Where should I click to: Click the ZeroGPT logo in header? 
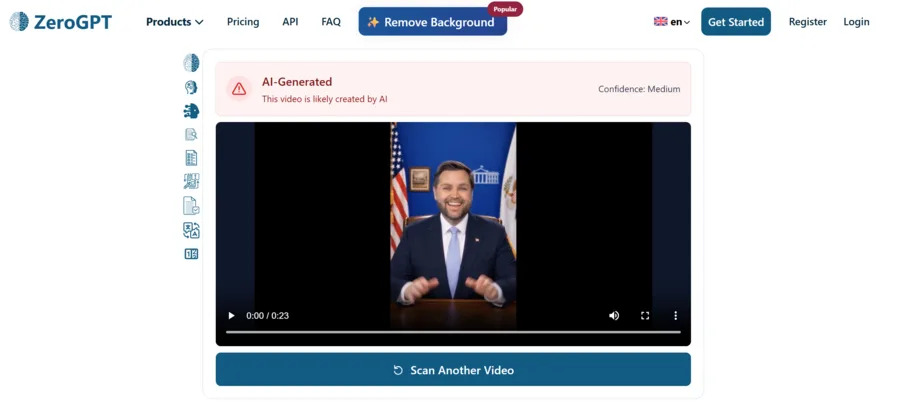tap(60, 22)
